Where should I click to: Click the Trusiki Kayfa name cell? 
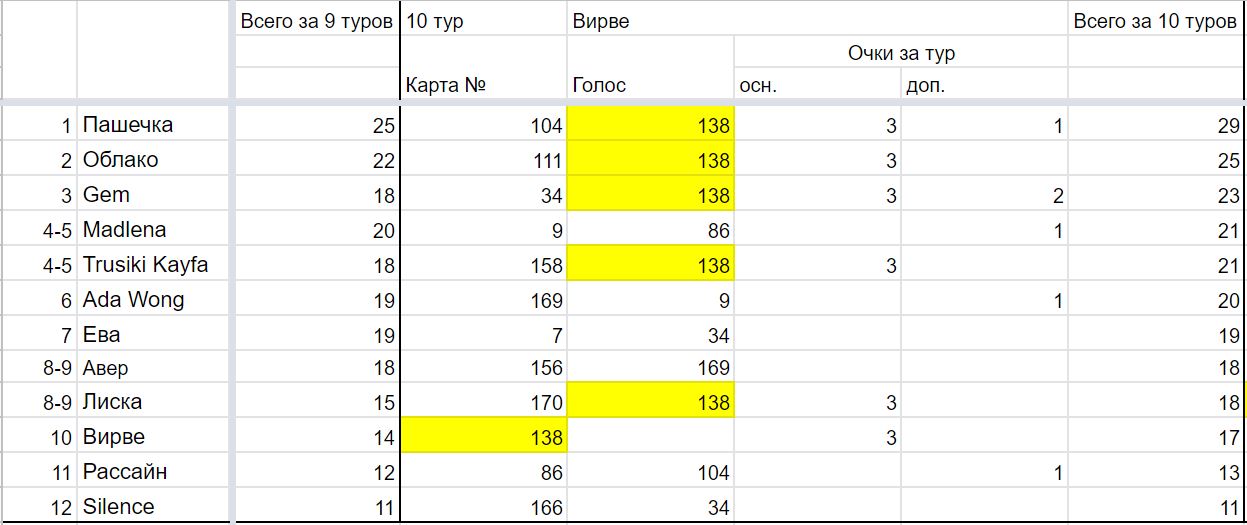click(155, 264)
